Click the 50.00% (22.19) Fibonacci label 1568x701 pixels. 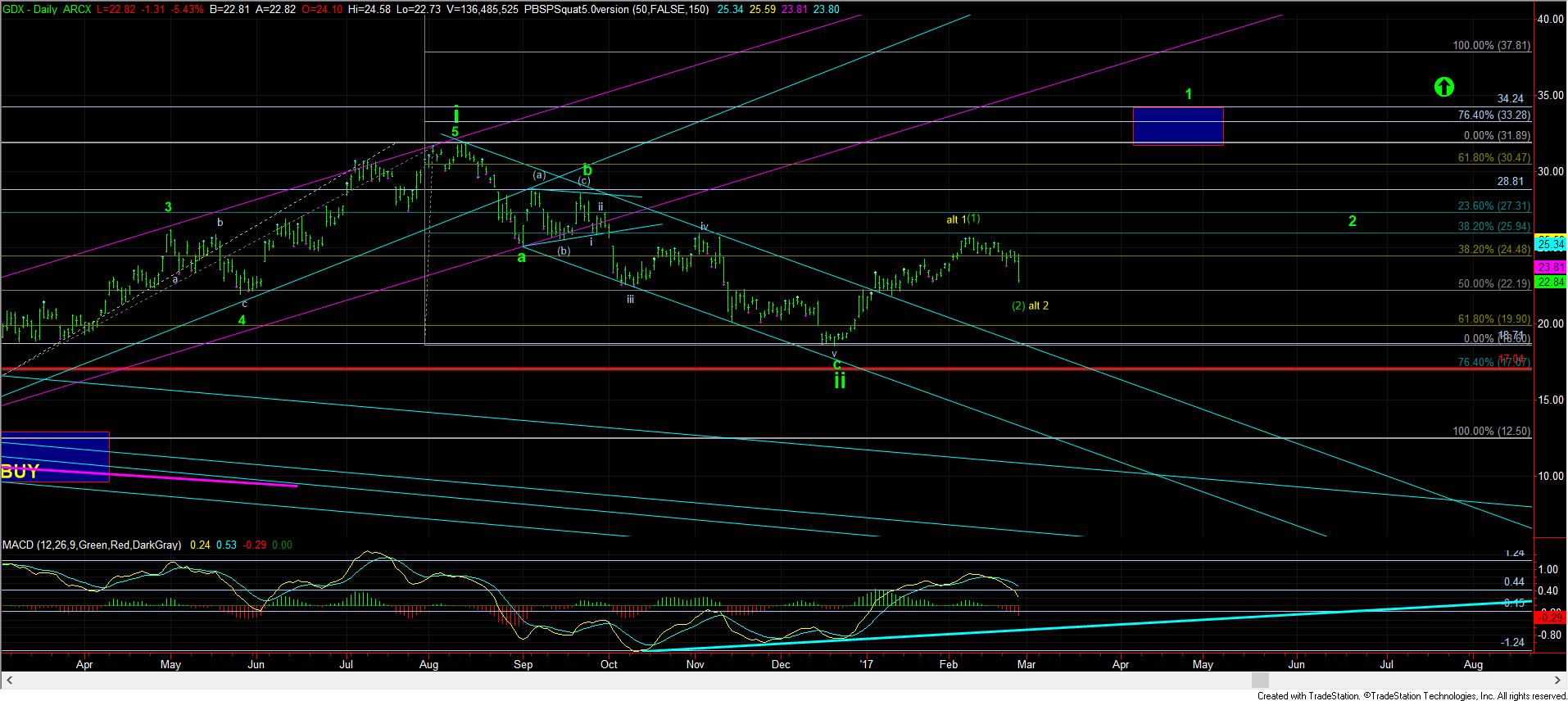coord(1493,284)
